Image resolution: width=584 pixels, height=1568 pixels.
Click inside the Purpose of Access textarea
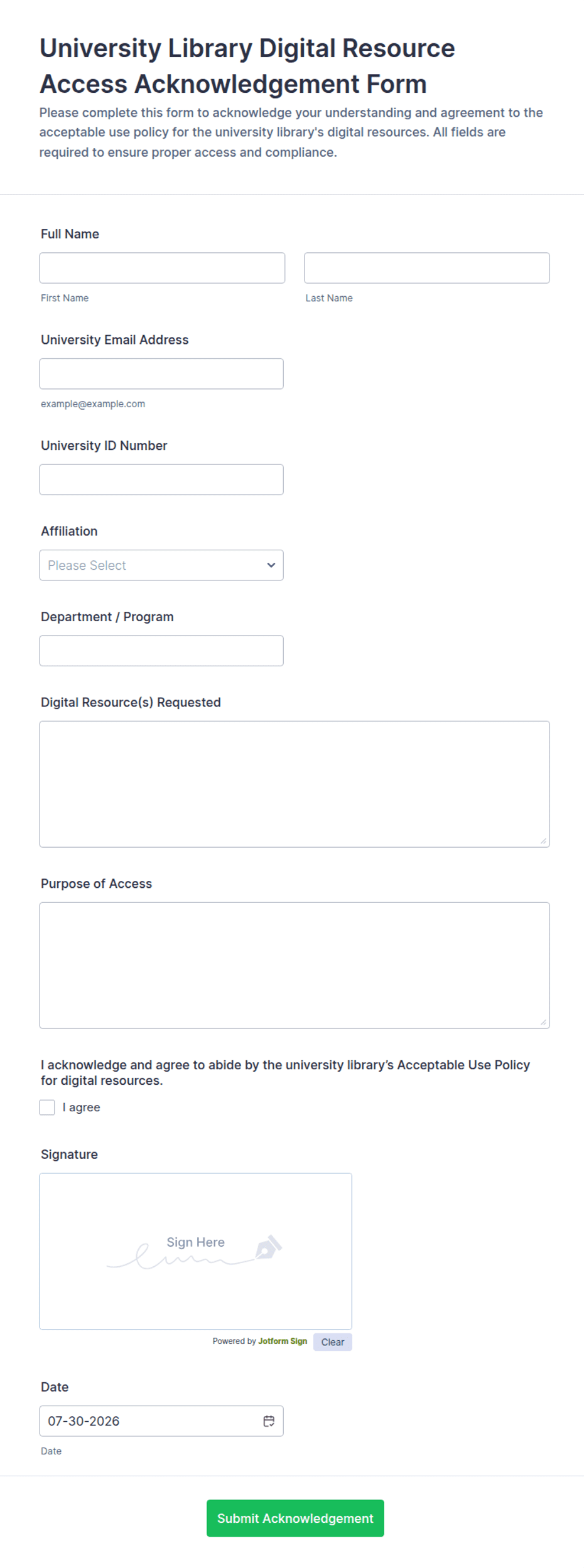tap(295, 966)
